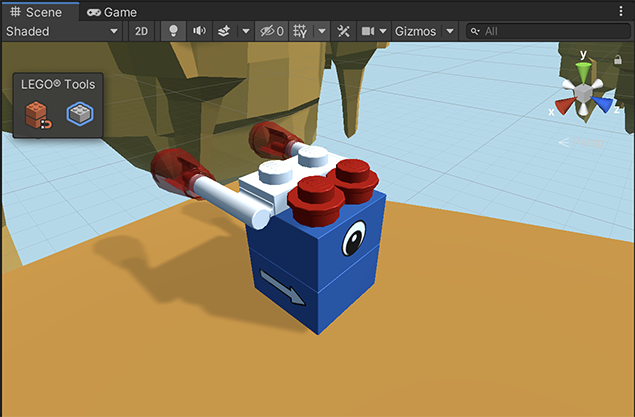The height and width of the screenshot is (417, 635).
Task: Open the Shaded draw mode dropdown
Action: pyautogui.click(x=62, y=31)
